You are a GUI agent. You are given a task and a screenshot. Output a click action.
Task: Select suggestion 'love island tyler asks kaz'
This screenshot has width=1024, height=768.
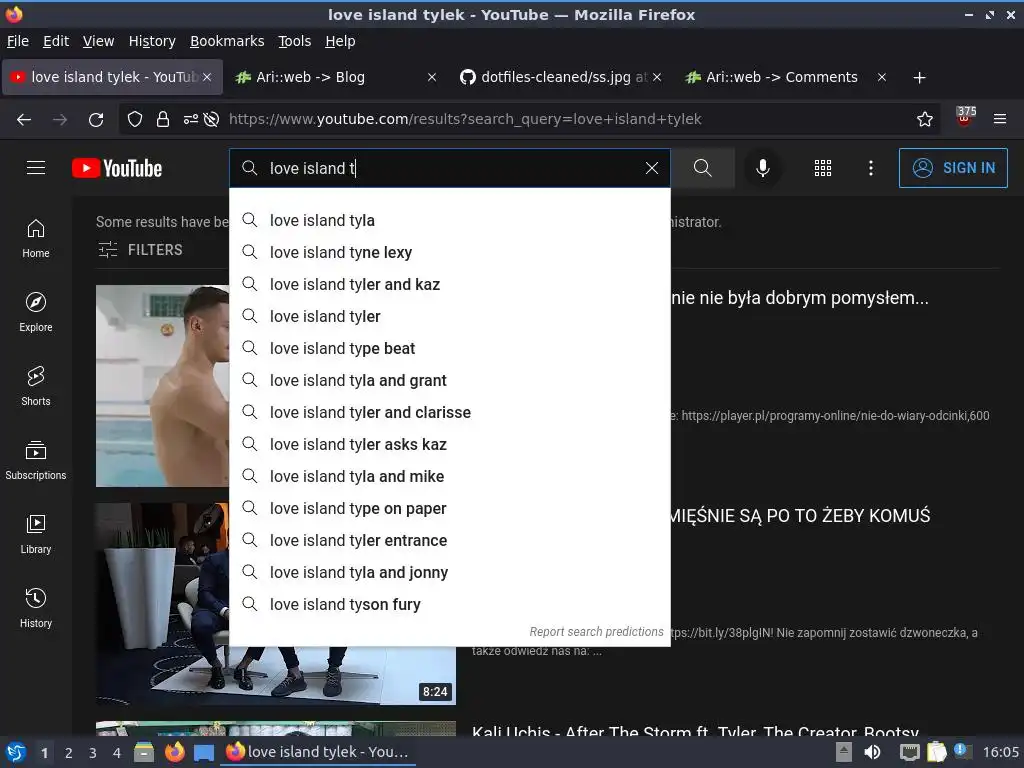(450, 444)
